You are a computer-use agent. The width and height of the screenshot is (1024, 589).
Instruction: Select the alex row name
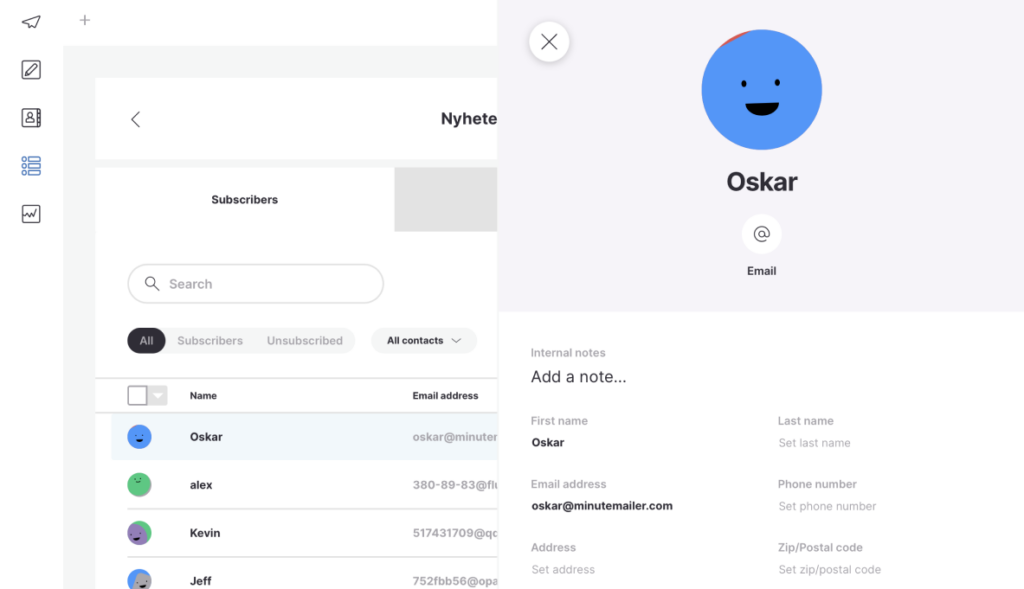200,485
